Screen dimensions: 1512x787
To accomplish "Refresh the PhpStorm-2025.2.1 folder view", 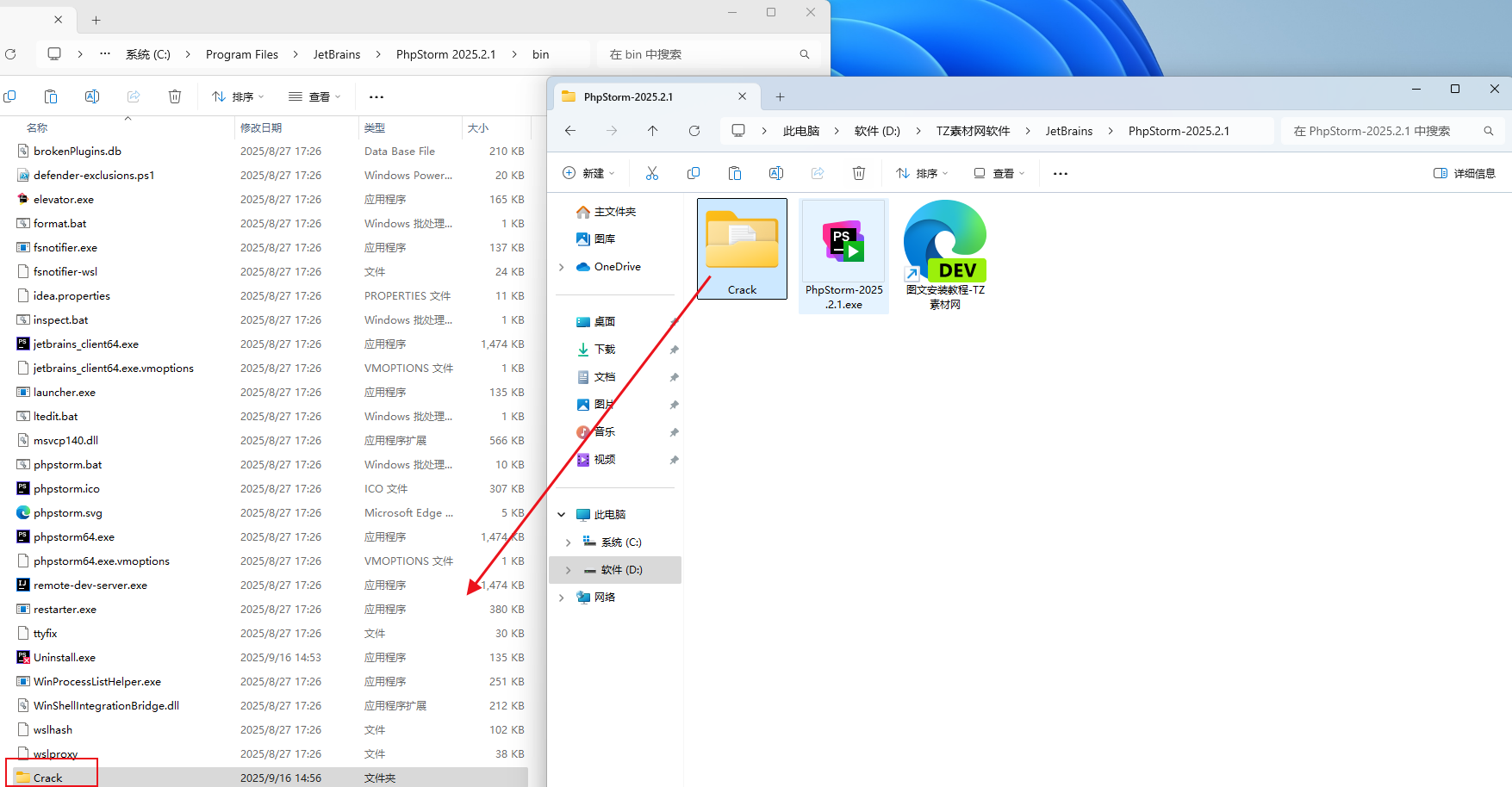I will click(x=694, y=131).
